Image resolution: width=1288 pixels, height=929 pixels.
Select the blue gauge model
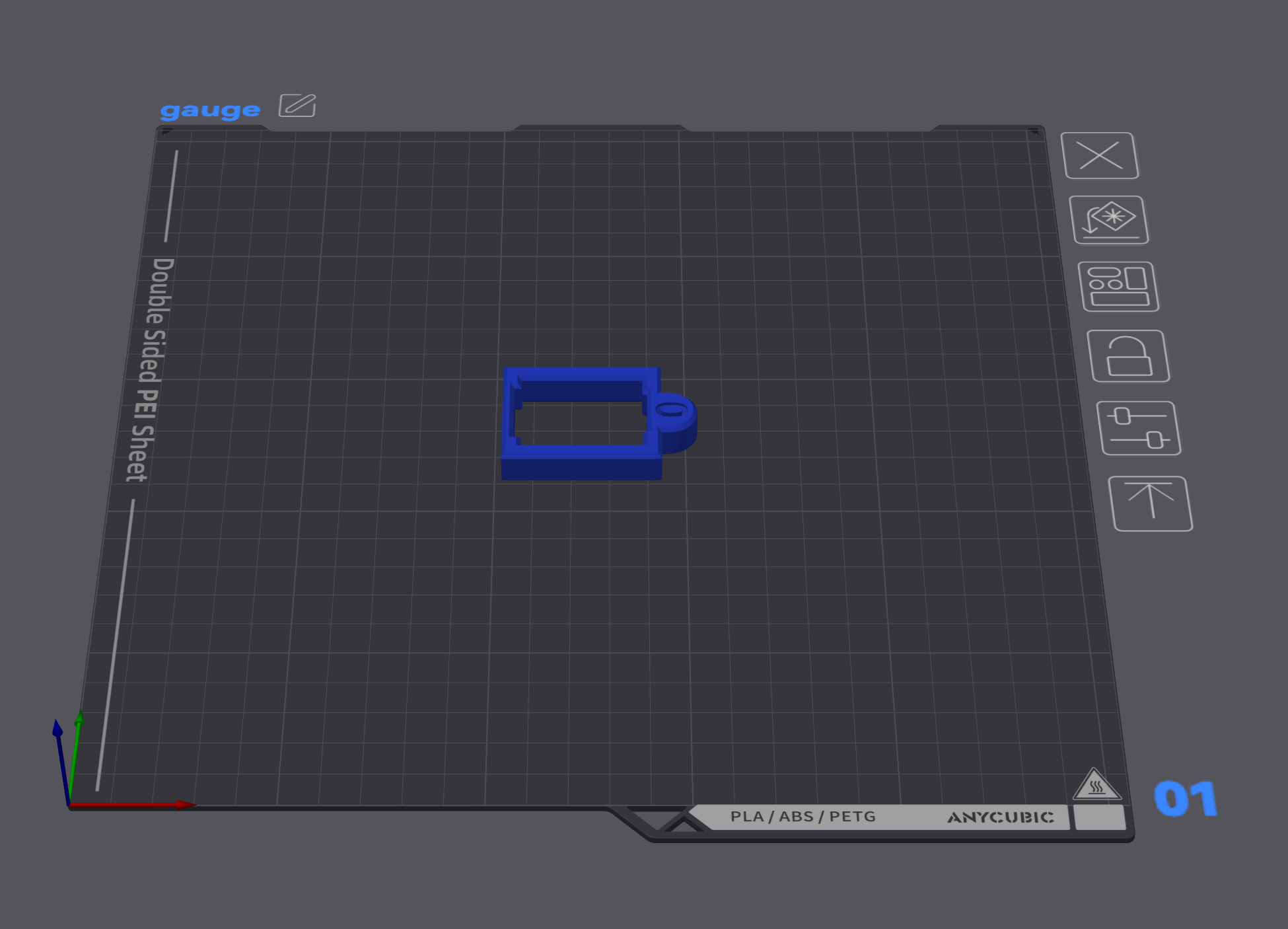pyautogui.click(x=598, y=423)
